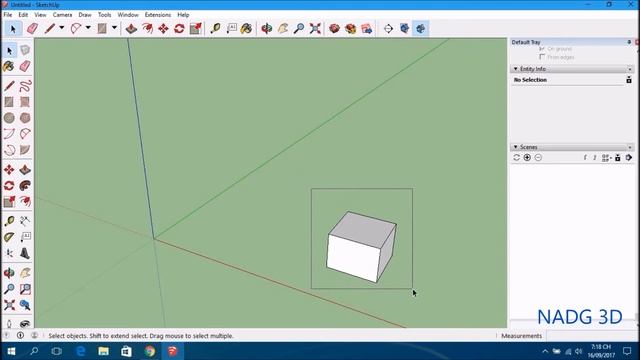Open the Scenes view options dropdown
The image size is (640, 360).
(606, 158)
